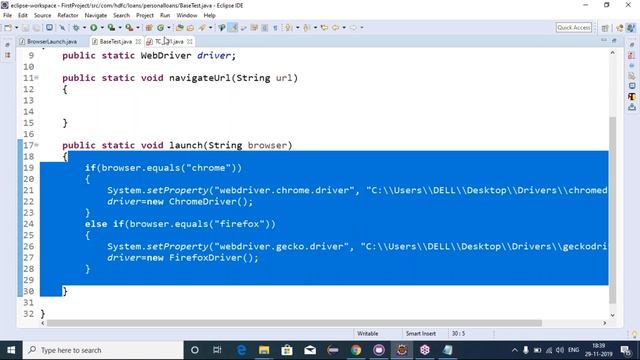Click the Smart Insert status entry
The height and width of the screenshot is (360, 640).
click(420, 333)
